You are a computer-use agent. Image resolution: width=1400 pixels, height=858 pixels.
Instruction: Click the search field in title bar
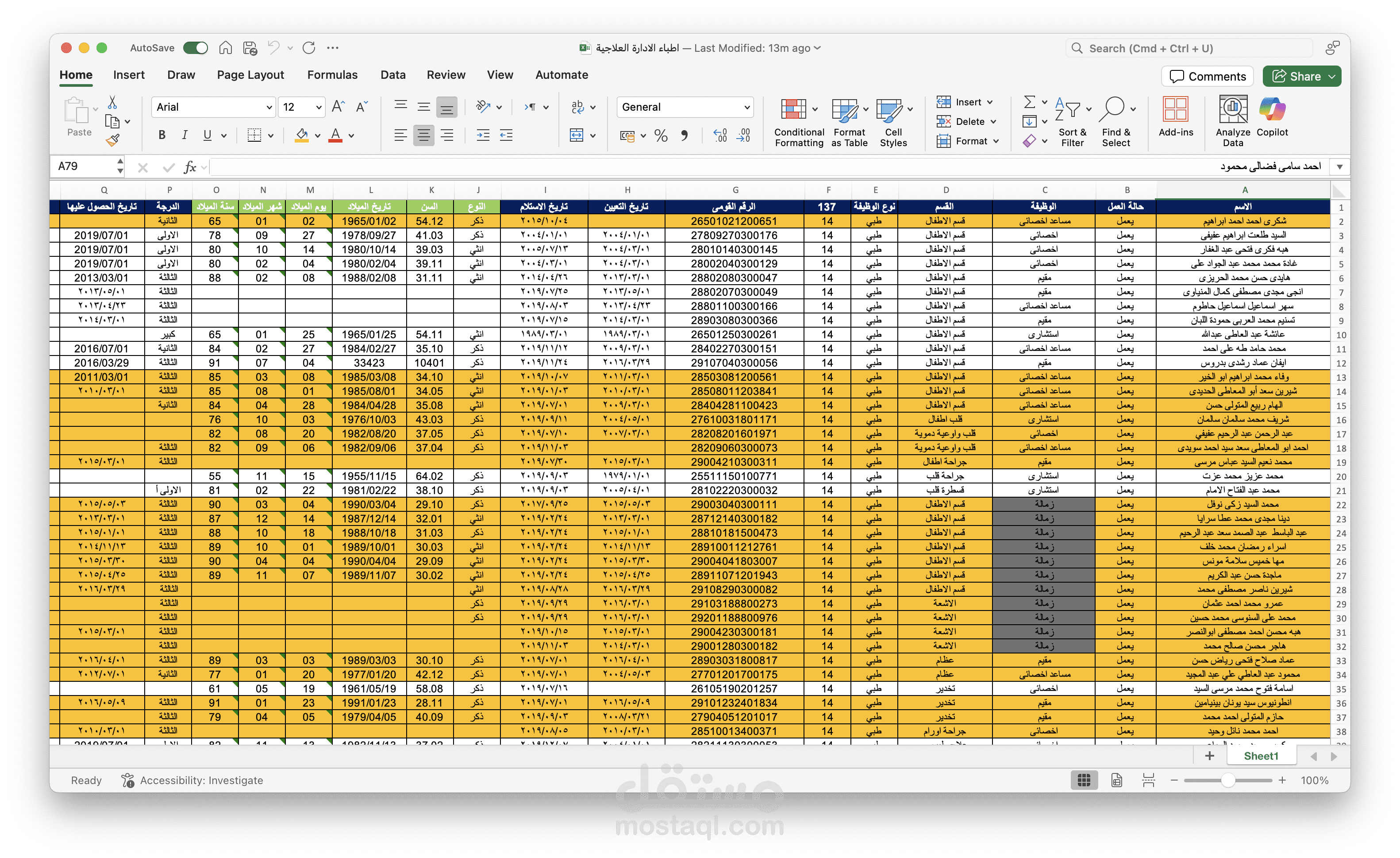(1189, 48)
